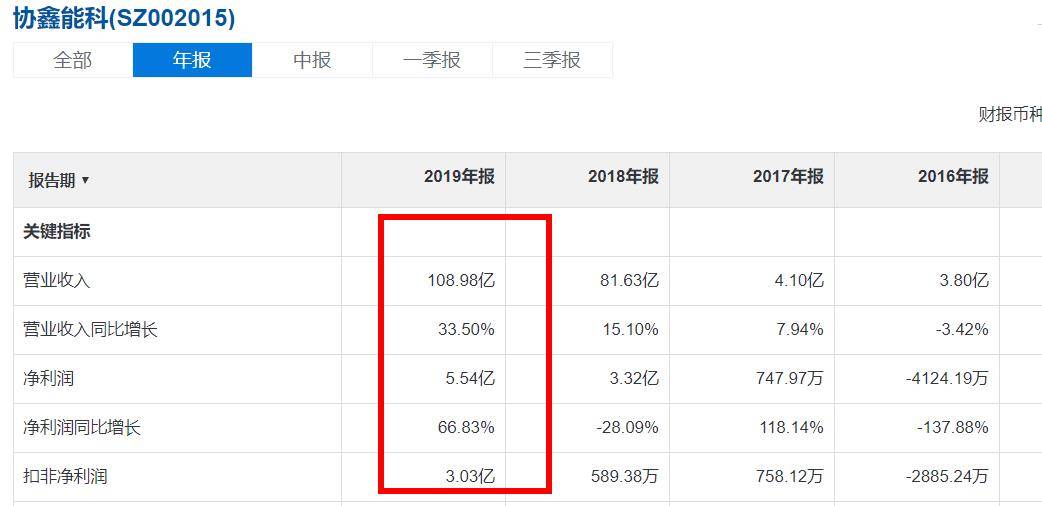Screen dimensions: 1042x506
Task: Click the 营业收入同比增长 row label
Action: coord(90,329)
